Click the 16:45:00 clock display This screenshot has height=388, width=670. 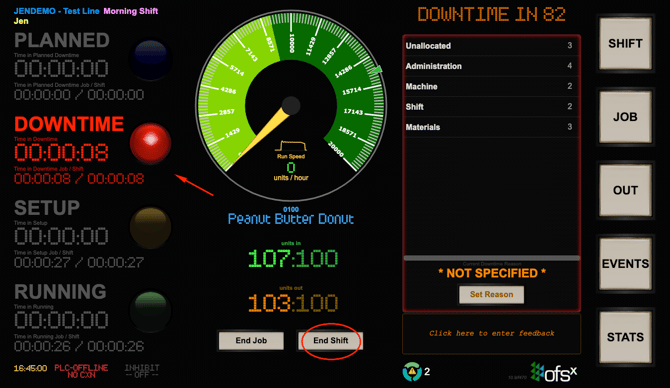[x=30, y=368]
